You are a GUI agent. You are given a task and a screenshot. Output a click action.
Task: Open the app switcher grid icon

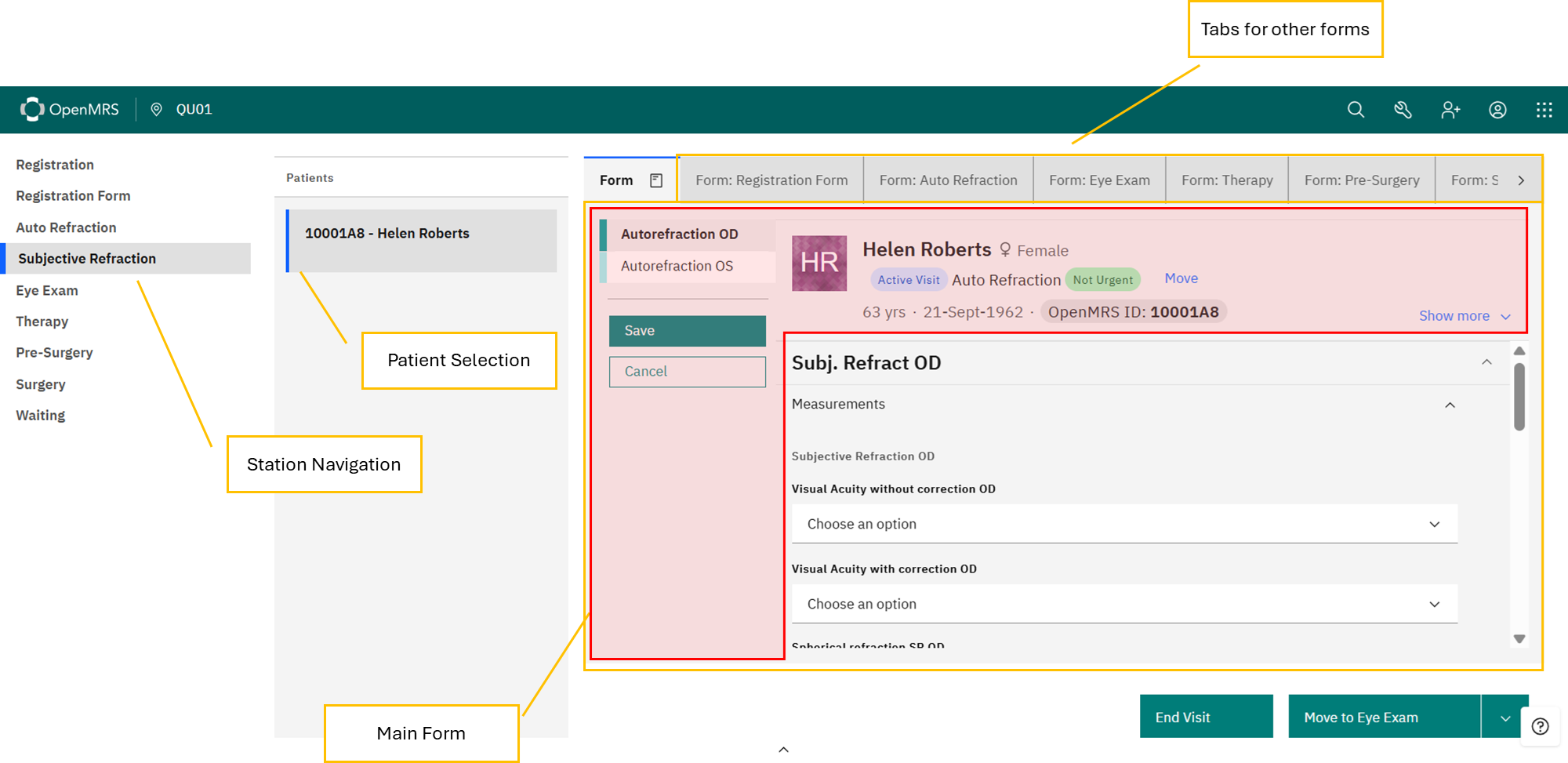click(x=1544, y=110)
